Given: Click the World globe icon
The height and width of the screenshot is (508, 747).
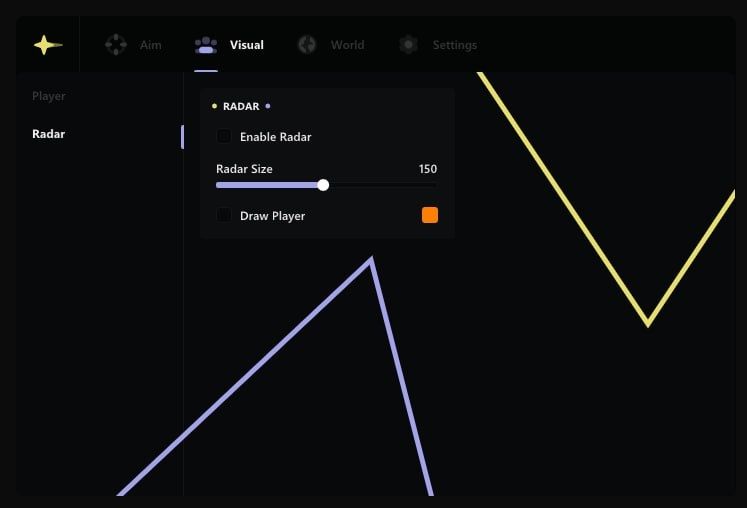Looking at the screenshot, I should (307, 45).
